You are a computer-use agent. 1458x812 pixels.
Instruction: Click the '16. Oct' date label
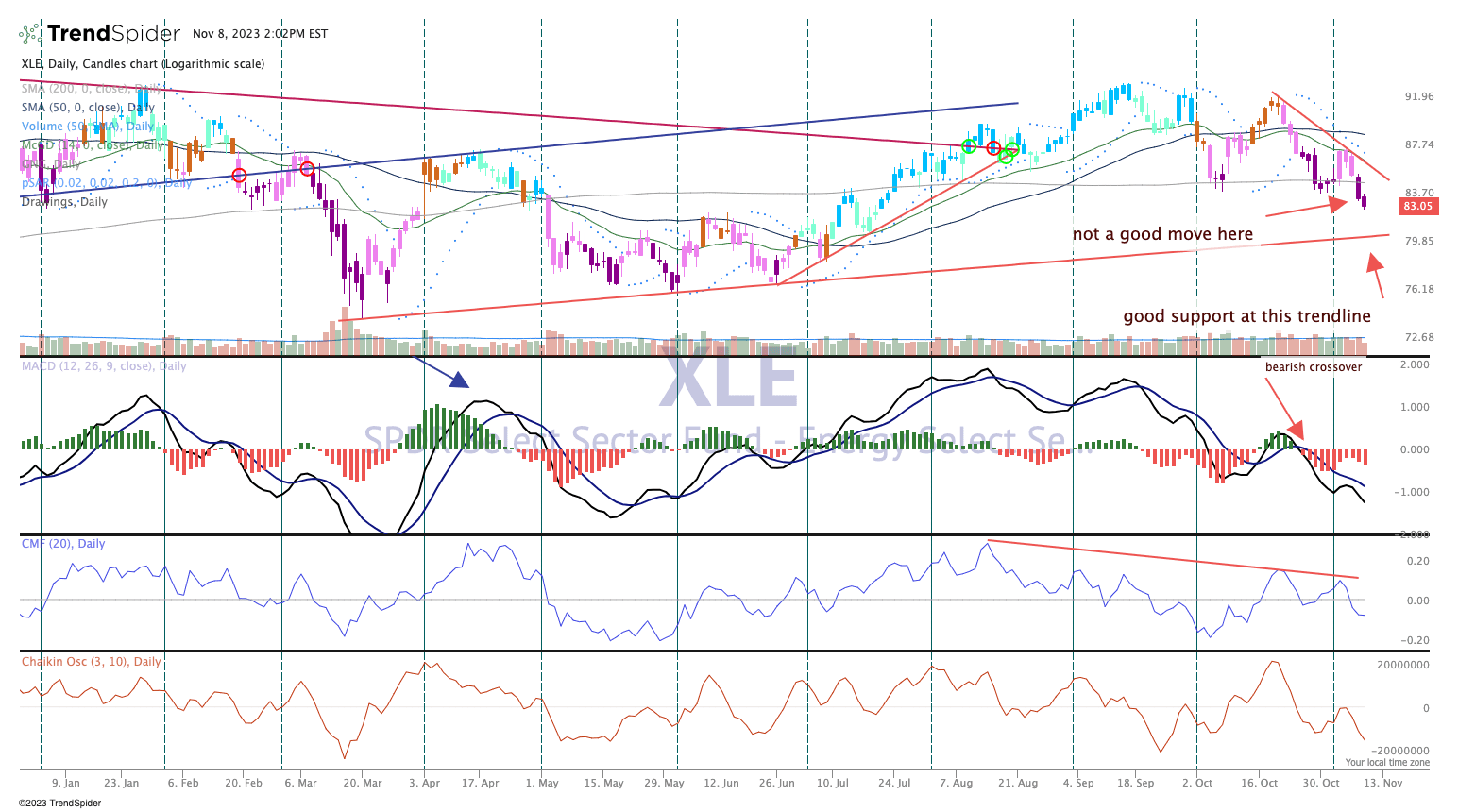tap(1260, 783)
